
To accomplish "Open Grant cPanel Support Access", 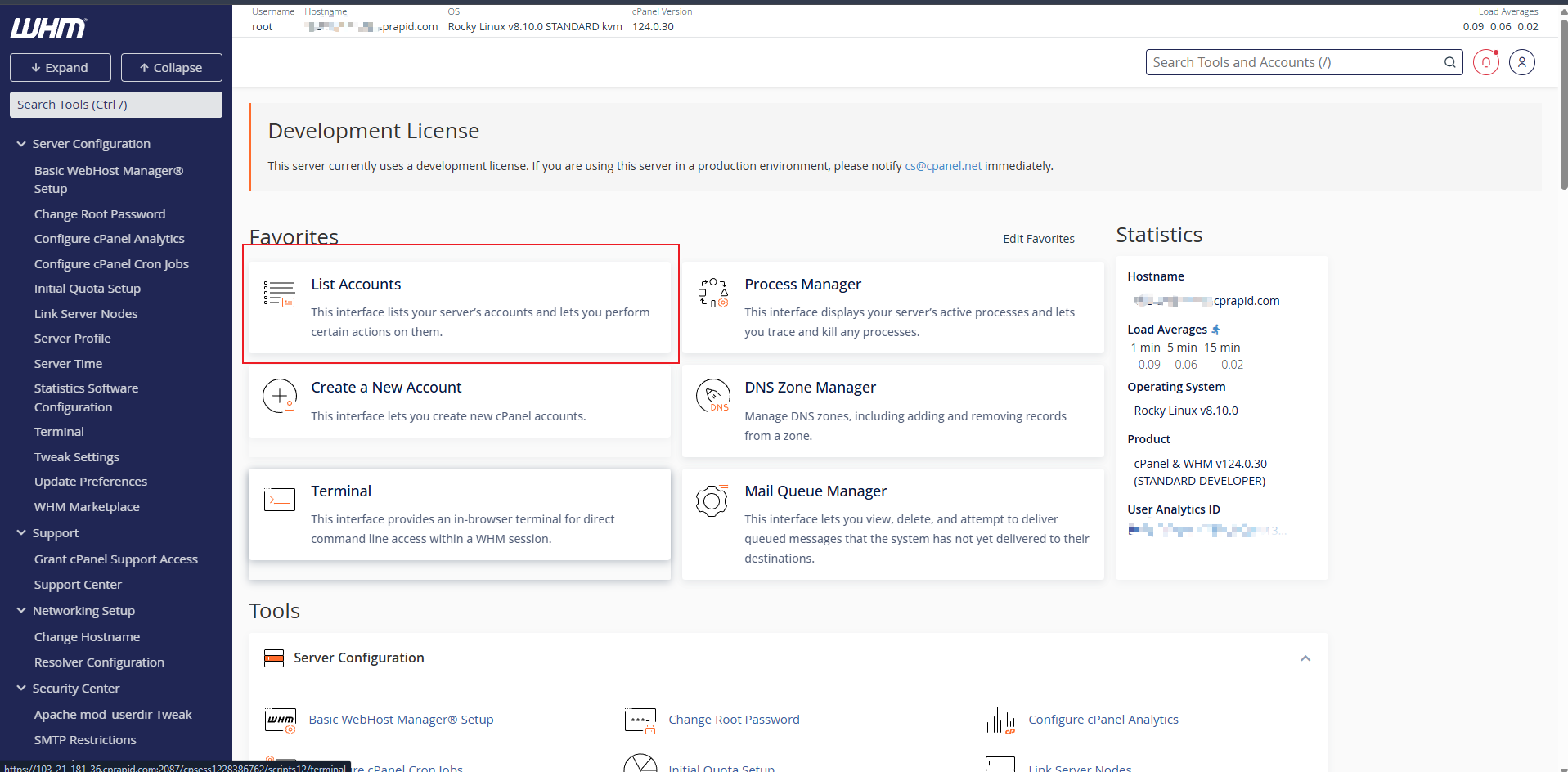I will click(x=116, y=559).
